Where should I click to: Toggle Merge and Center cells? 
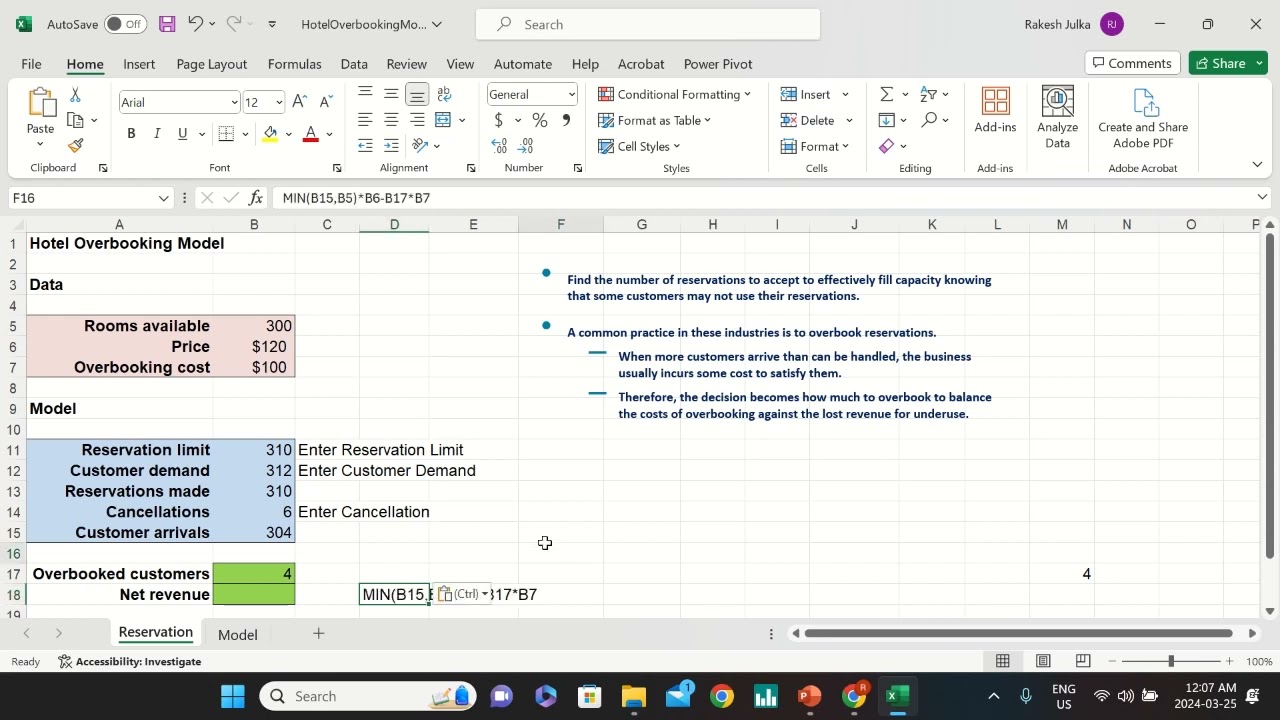click(x=444, y=120)
